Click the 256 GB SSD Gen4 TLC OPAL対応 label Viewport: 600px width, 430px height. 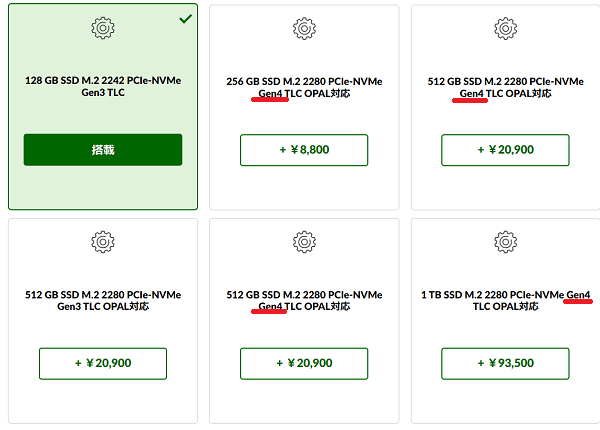[304, 87]
